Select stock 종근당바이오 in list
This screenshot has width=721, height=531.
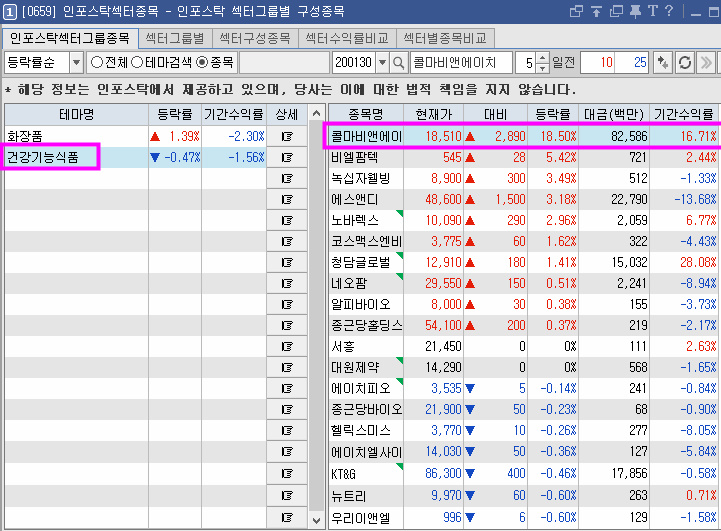[523, 410]
